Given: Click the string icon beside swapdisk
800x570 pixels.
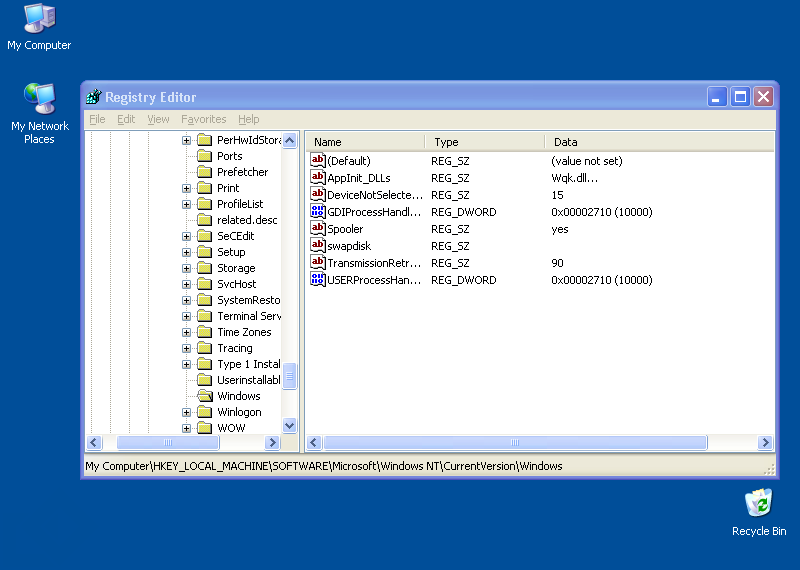Looking at the screenshot, I should point(317,245).
